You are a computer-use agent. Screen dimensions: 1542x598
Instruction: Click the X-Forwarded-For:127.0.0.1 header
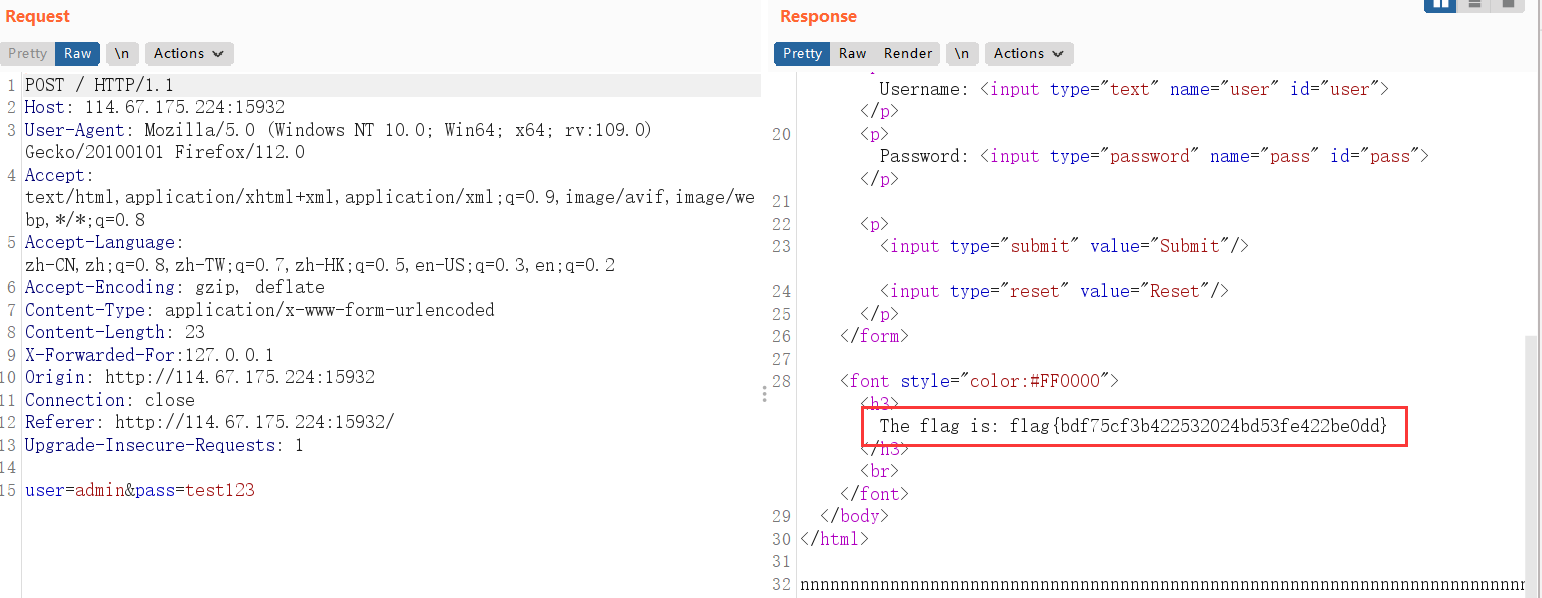tap(149, 355)
